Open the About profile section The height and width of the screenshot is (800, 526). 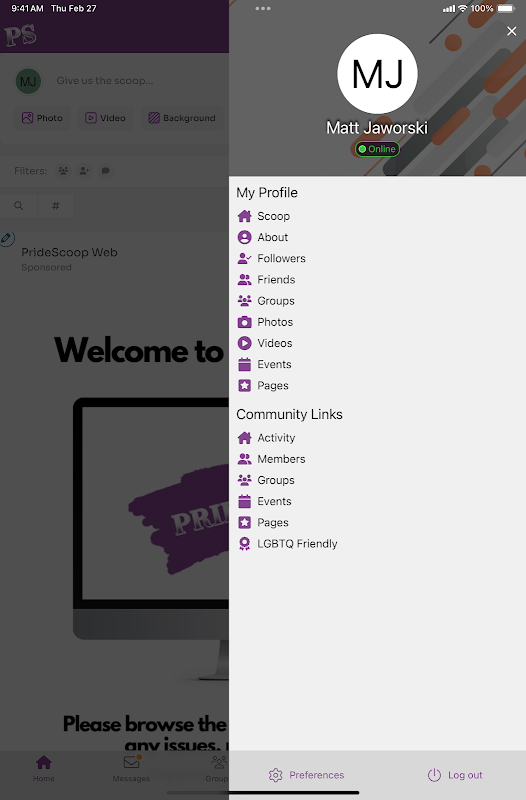tap(263, 237)
